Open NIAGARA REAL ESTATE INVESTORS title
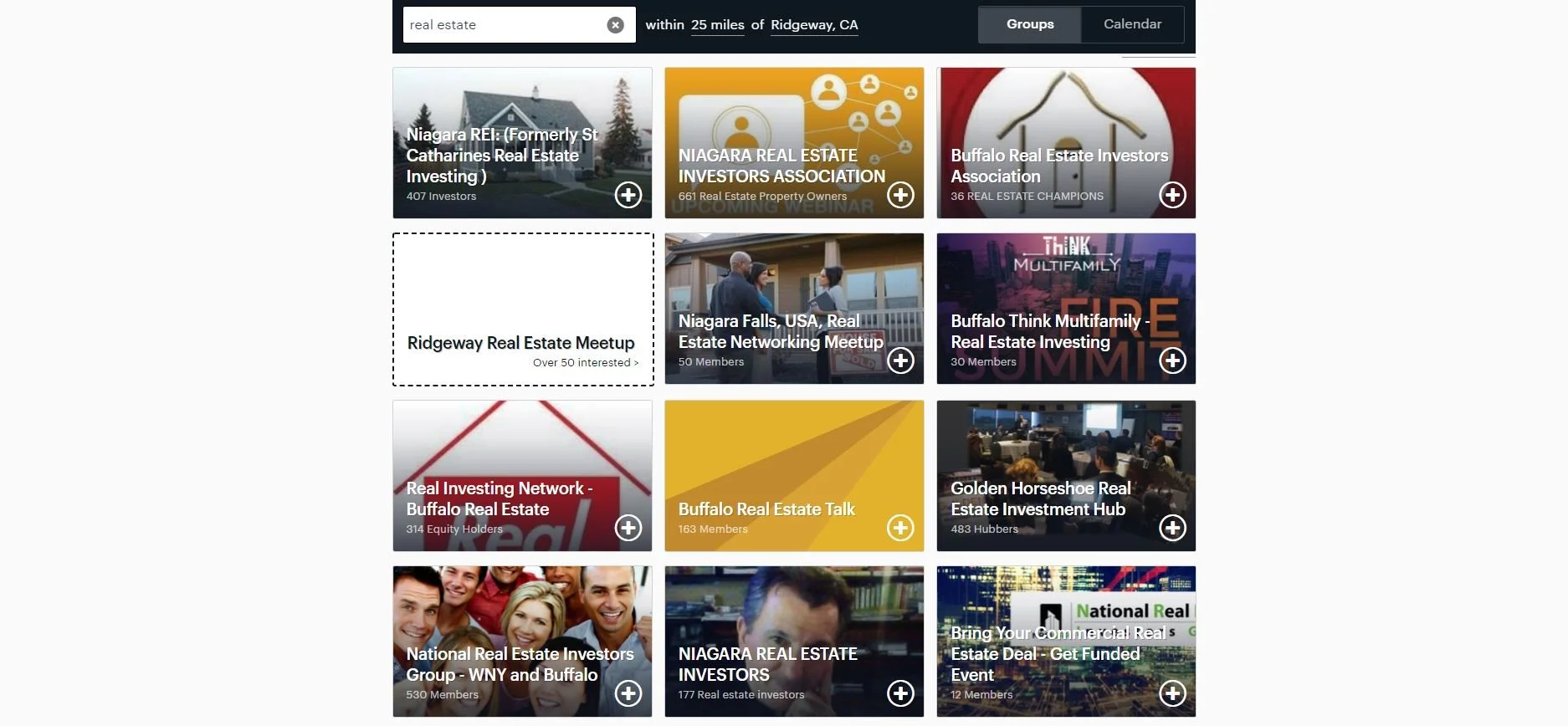Image resolution: width=1568 pixels, height=726 pixels. coord(767,664)
